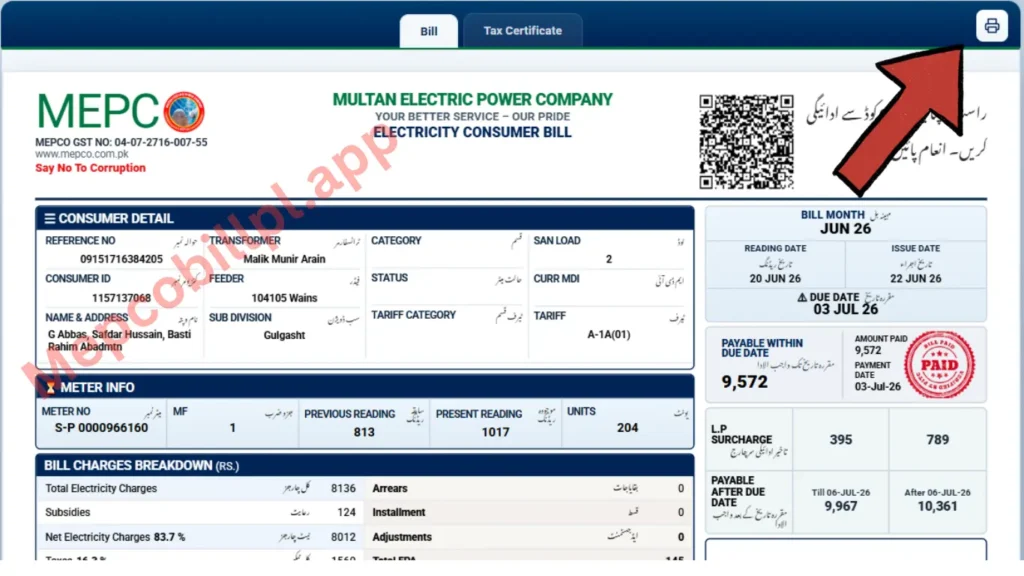The width and height of the screenshot is (1024, 576).
Task: Select consumer ID 1157137068
Action: (121, 298)
